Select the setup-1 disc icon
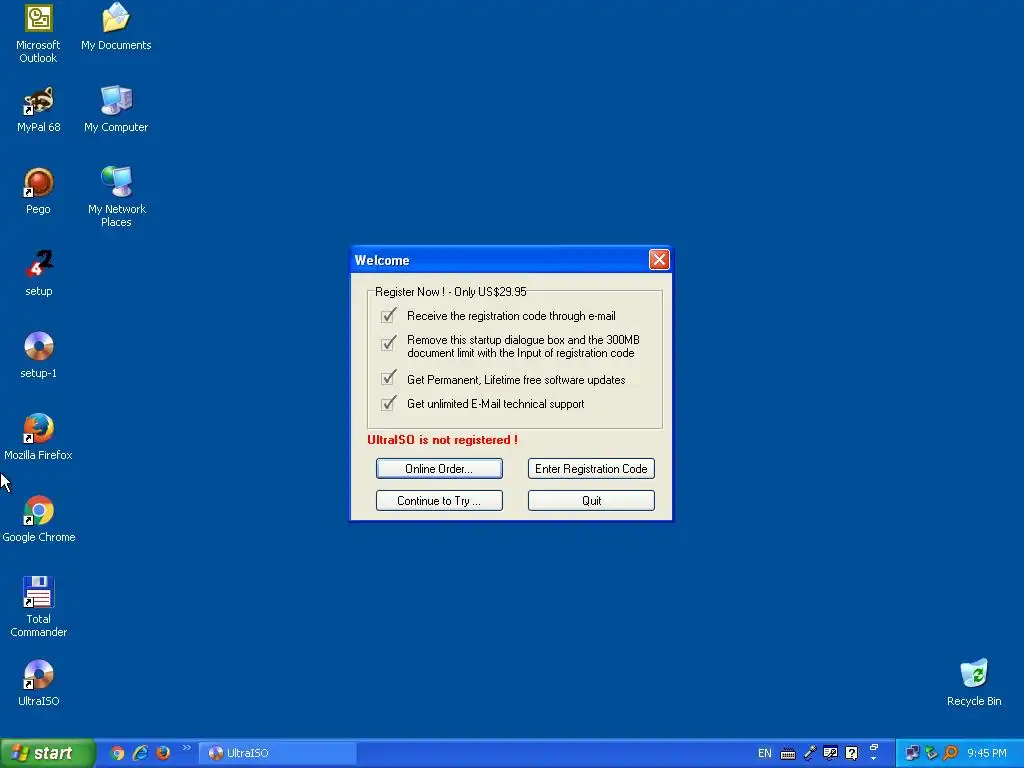Image resolution: width=1024 pixels, height=768 pixels. point(39,355)
